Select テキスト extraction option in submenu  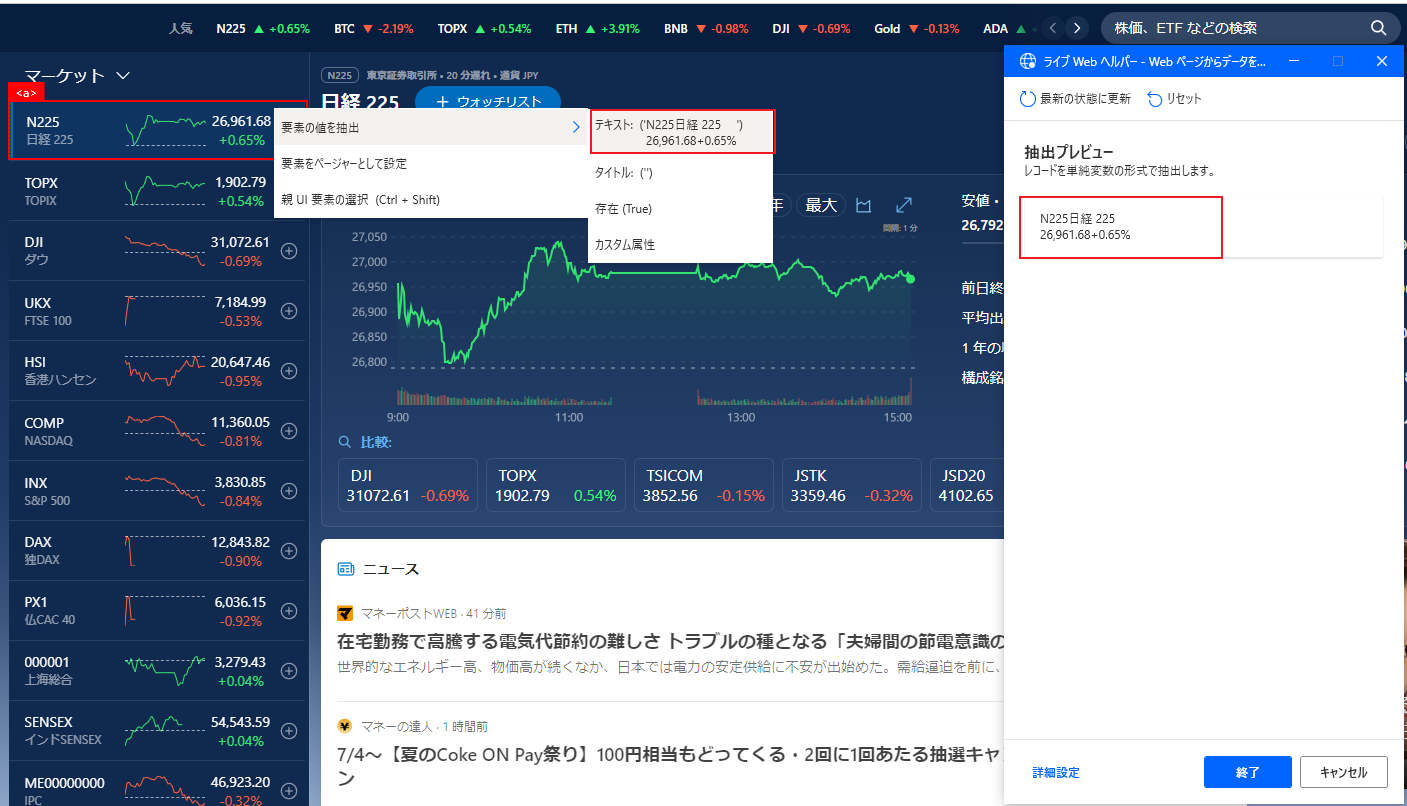coord(682,132)
